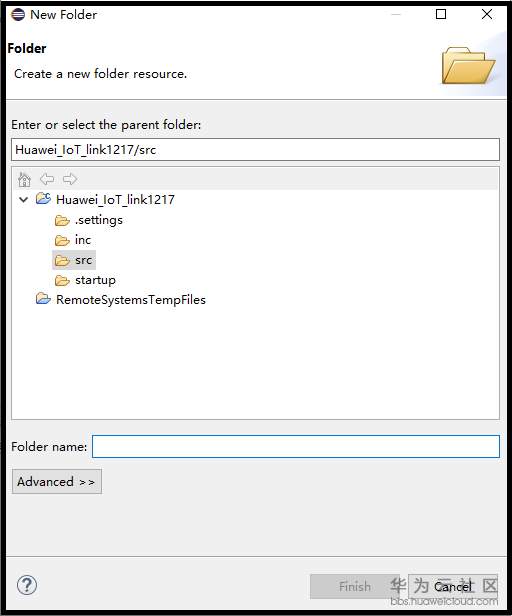The width and height of the screenshot is (512, 616).
Task: Maximize the New Folder dialog
Action: pos(441,14)
